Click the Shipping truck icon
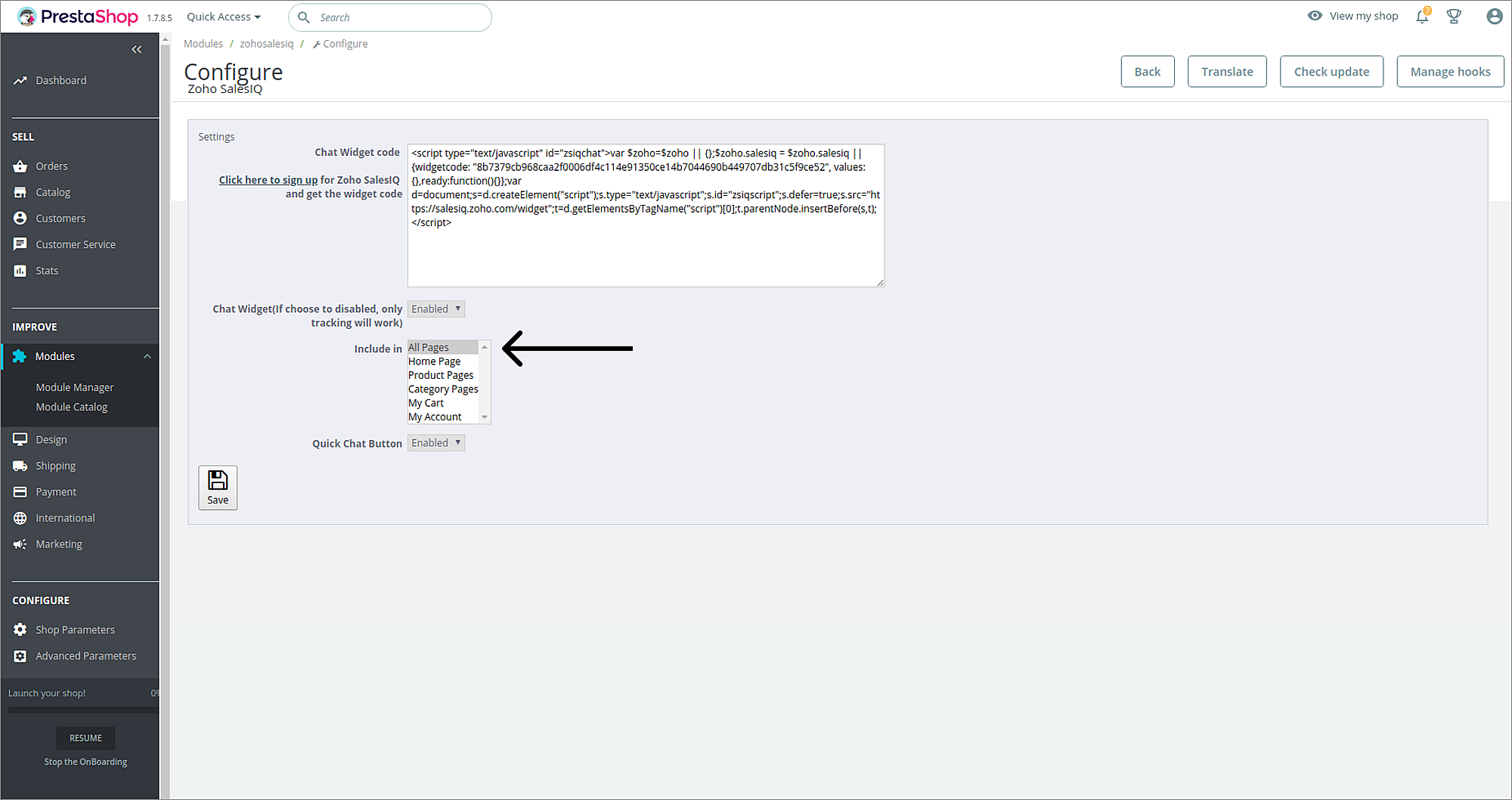The width and height of the screenshot is (1512, 800). [20, 466]
